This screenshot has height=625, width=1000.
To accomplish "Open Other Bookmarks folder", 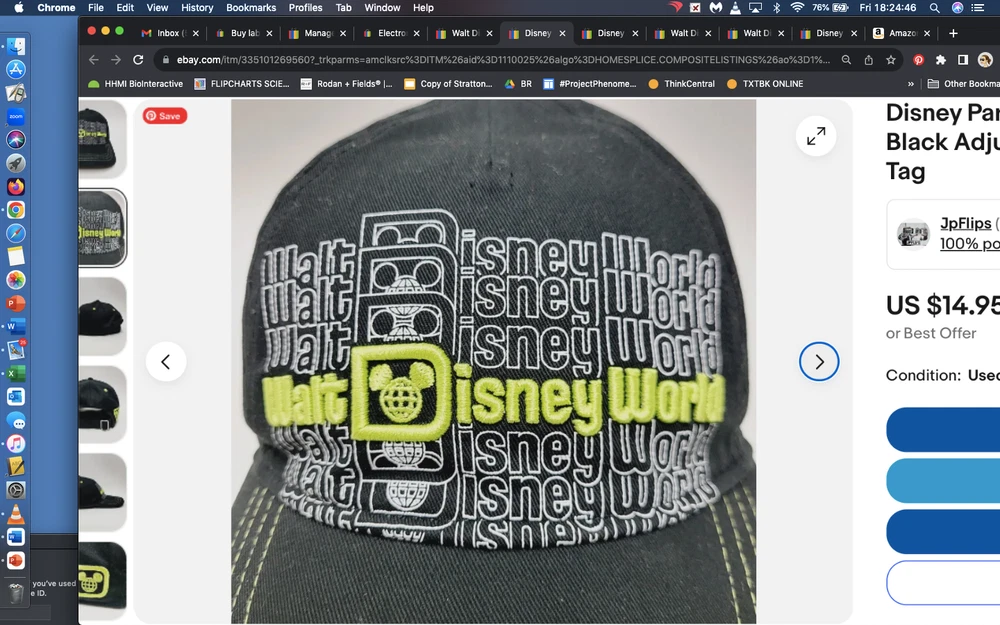I will click(962, 84).
